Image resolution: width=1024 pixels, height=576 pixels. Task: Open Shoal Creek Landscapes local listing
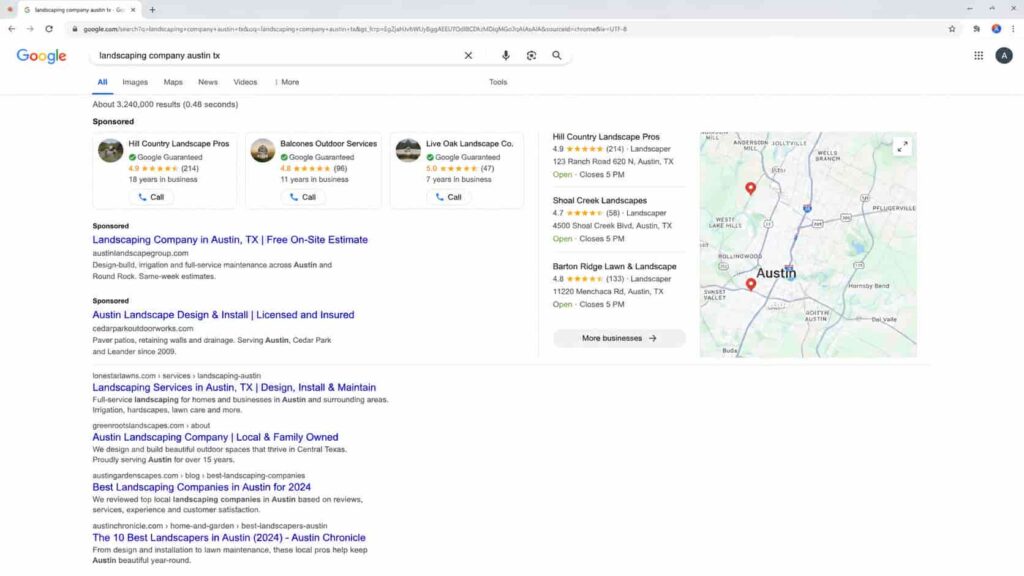coord(600,200)
